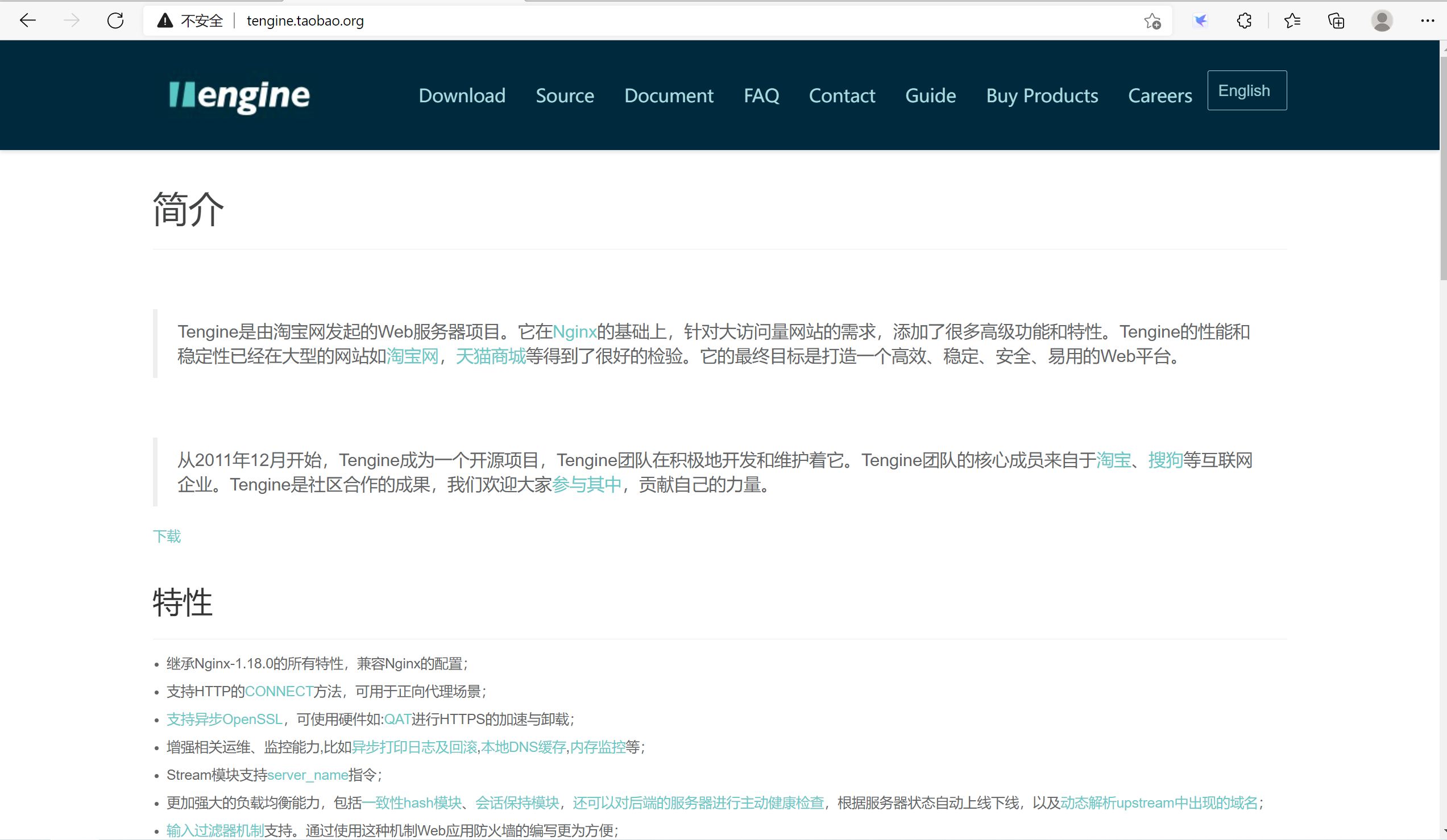The image size is (1447, 840).
Task: Open the Download nav item
Action: click(x=462, y=95)
